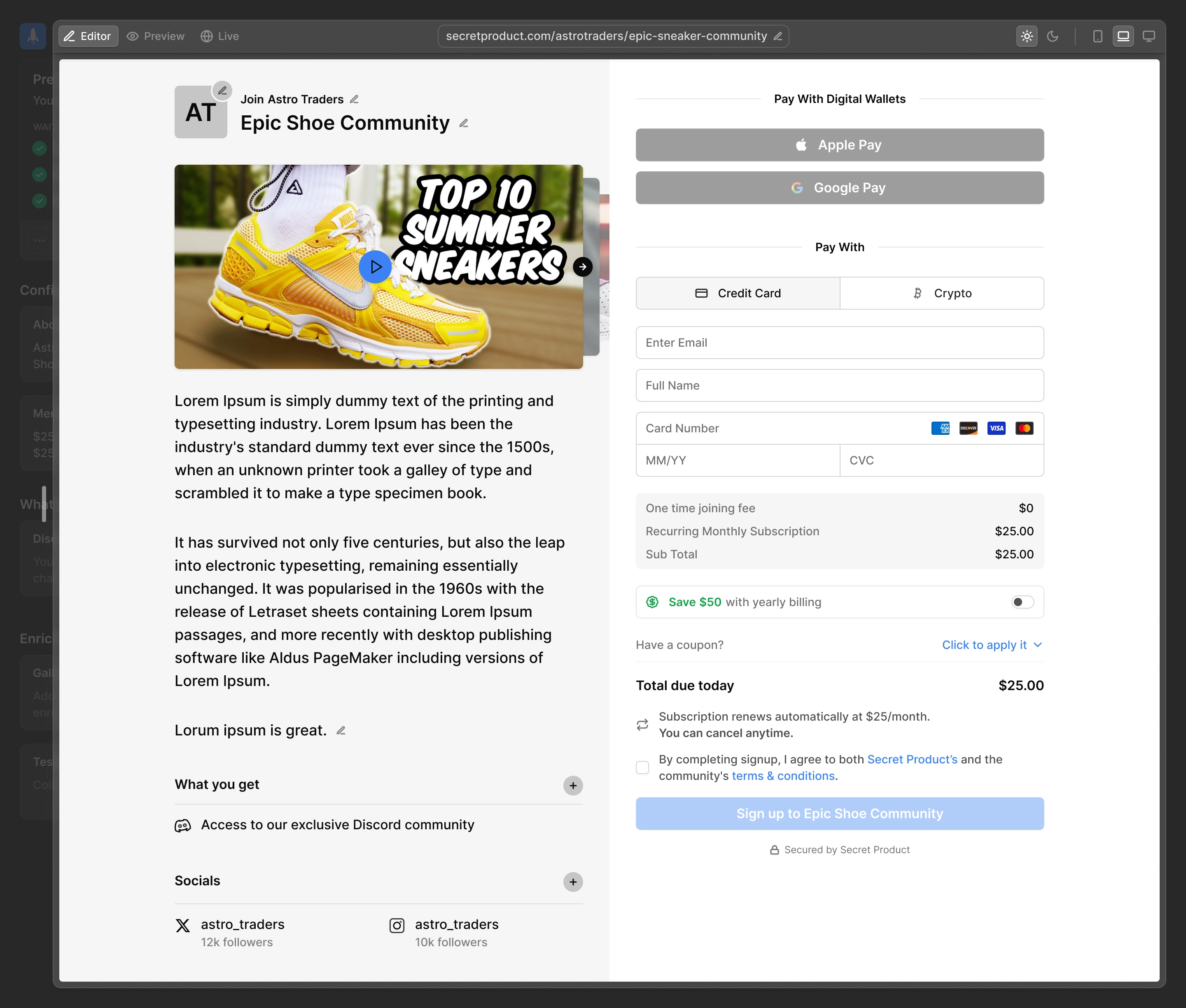Select the mobile device preview icon
The width and height of the screenshot is (1186, 1008).
coord(1097,37)
